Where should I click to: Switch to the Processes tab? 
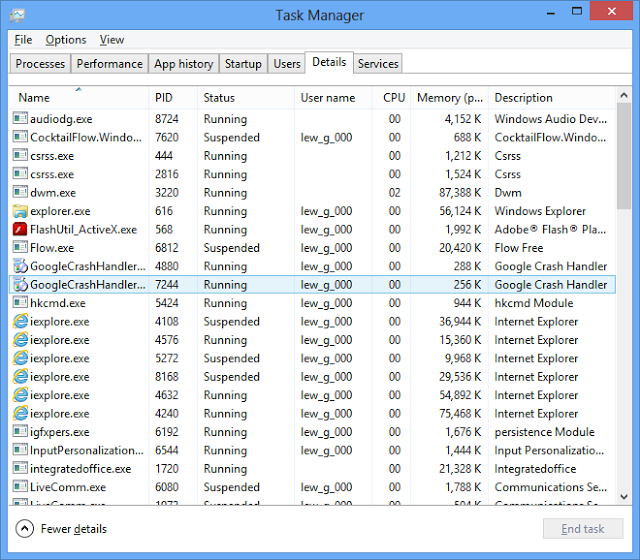pos(40,64)
